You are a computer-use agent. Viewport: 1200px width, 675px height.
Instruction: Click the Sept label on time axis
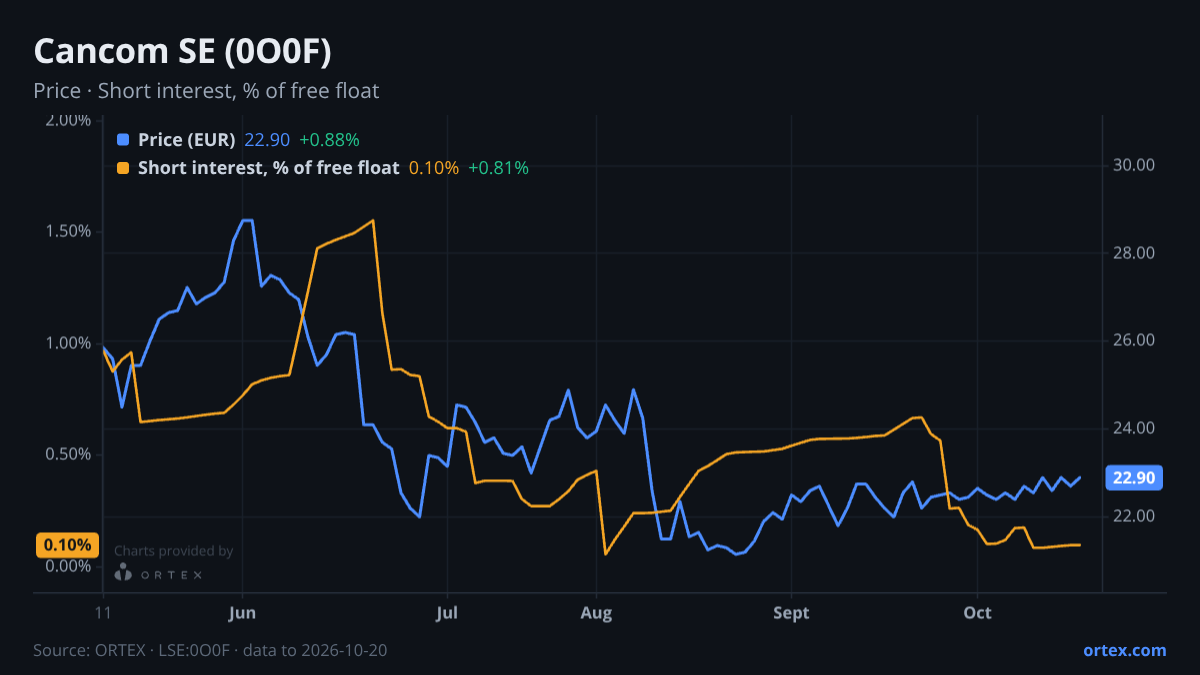click(791, 613)
